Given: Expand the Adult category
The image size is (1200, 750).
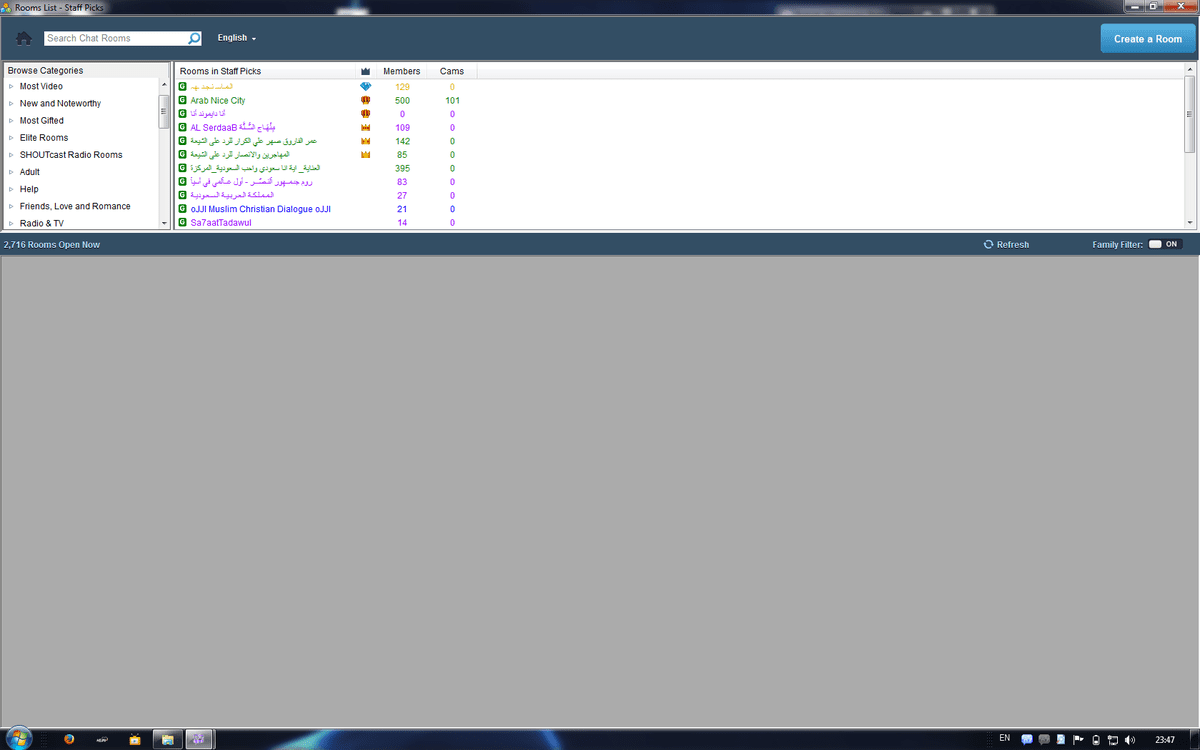Looking at the screenshot, I should [x=28, y=171].
